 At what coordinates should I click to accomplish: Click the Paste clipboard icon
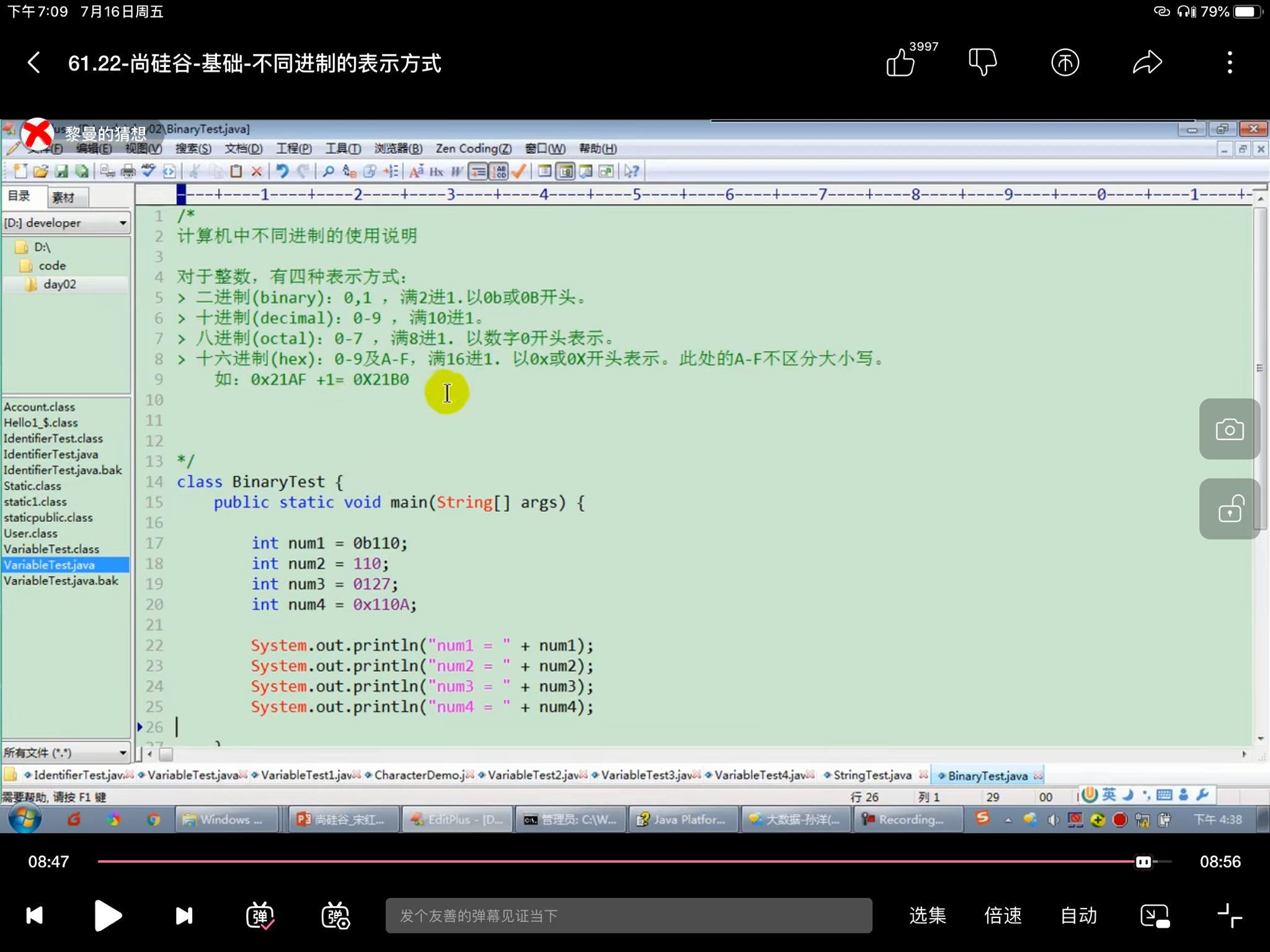click(236, 172)
